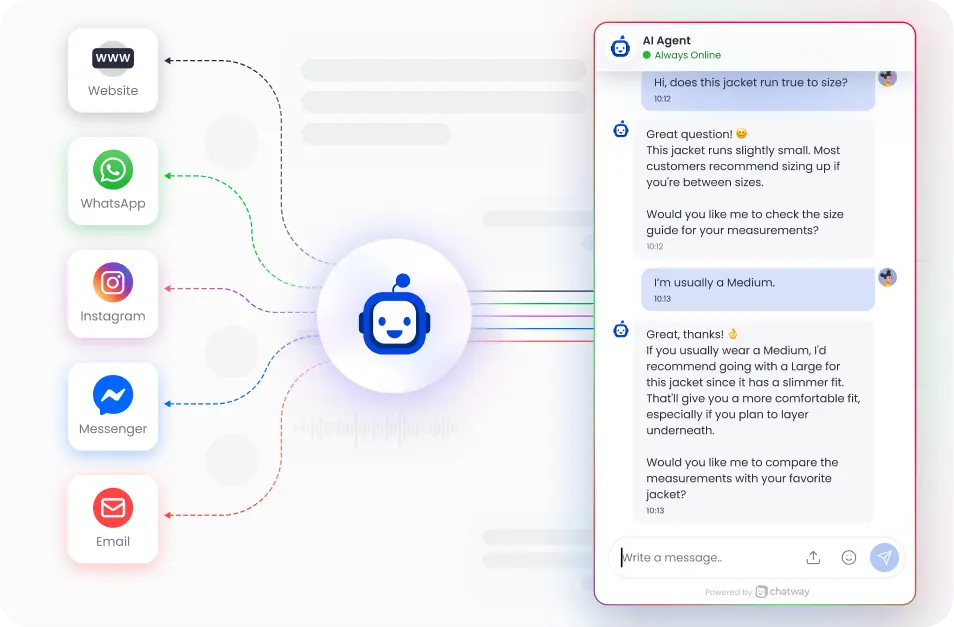
Task: Click the user avatar next to jacket question
Action: (888, 78)
